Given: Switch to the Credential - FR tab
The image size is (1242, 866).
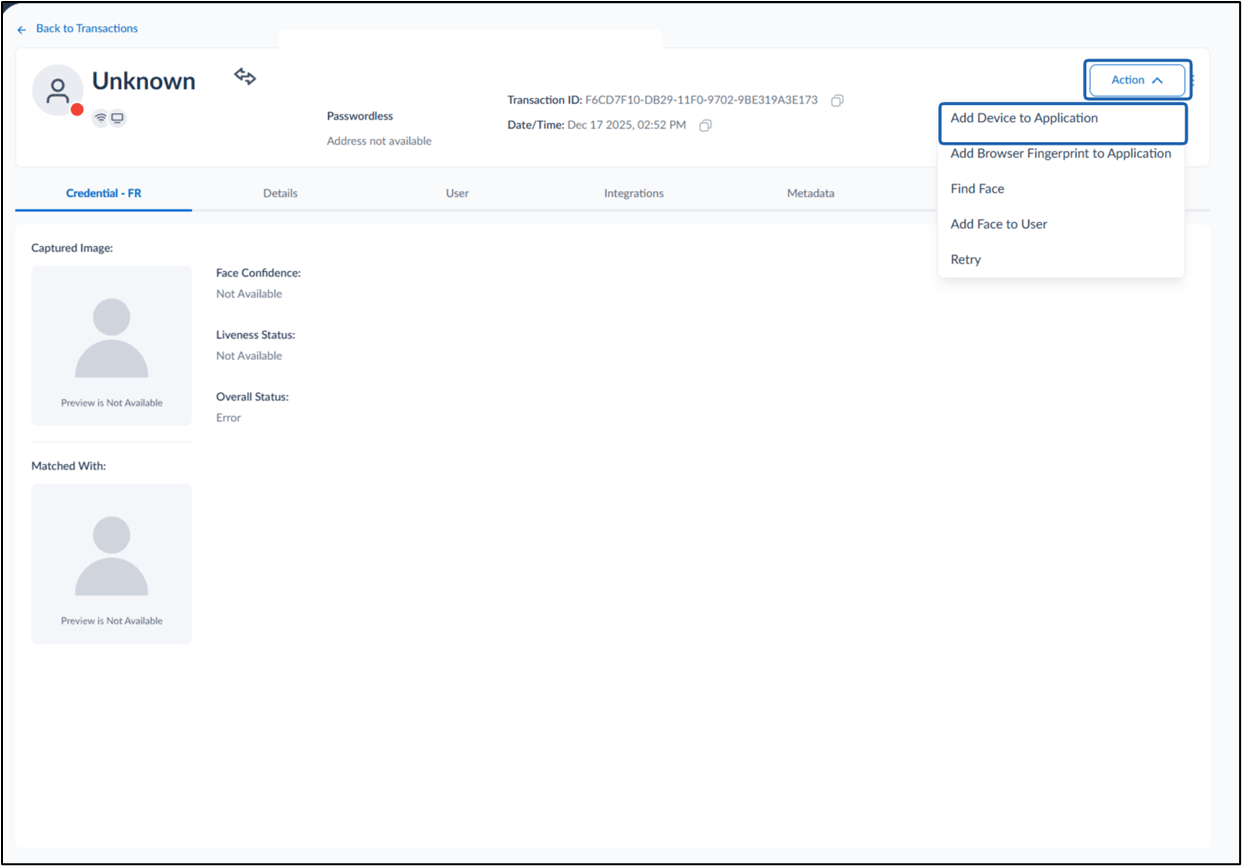Looking at the screenshot, I should click(104, 193).
